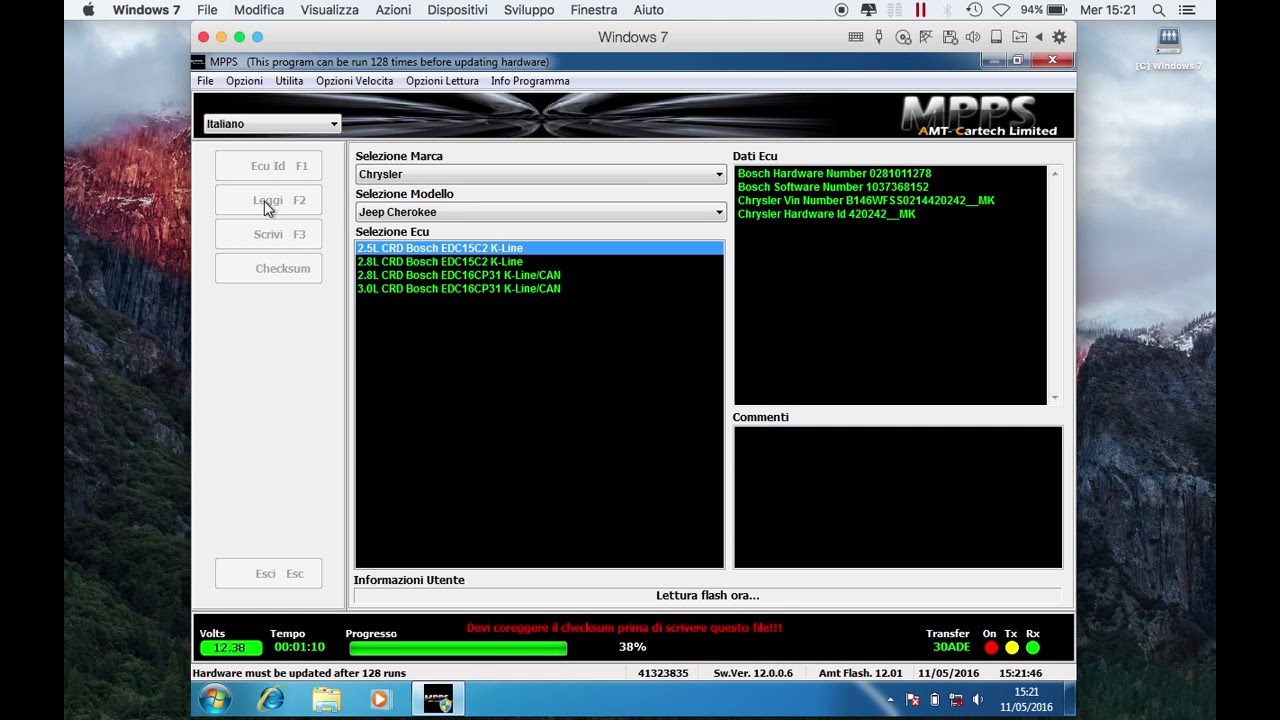Open the Time Machine menu icon
Viewport: 1280px width, 720px height.
coord(974,10)
